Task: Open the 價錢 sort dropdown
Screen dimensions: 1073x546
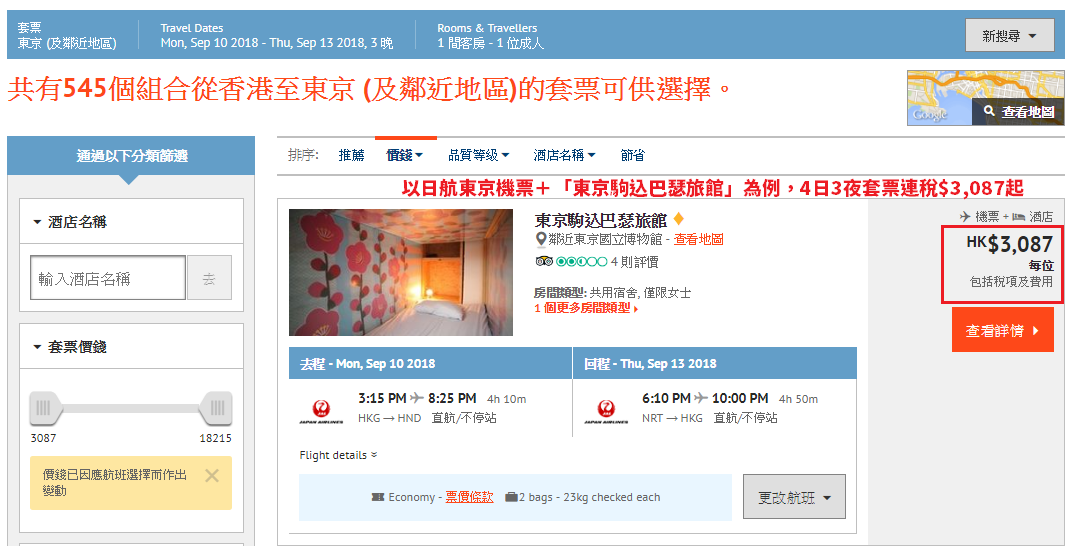Action: pyautogui.click(x=404, y=155)
